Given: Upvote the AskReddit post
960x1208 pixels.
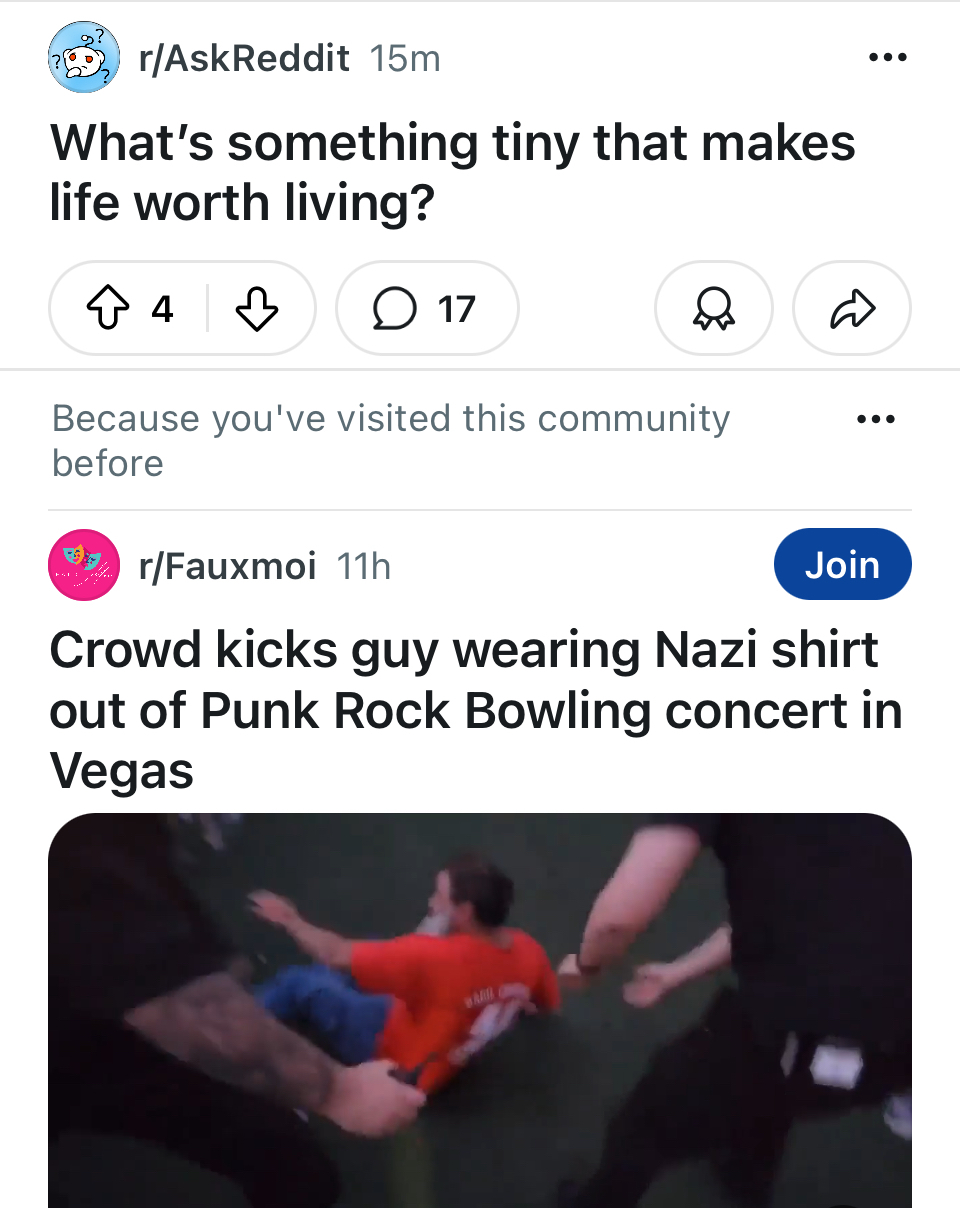Looking at the screenshot, I should pos(106,309).
